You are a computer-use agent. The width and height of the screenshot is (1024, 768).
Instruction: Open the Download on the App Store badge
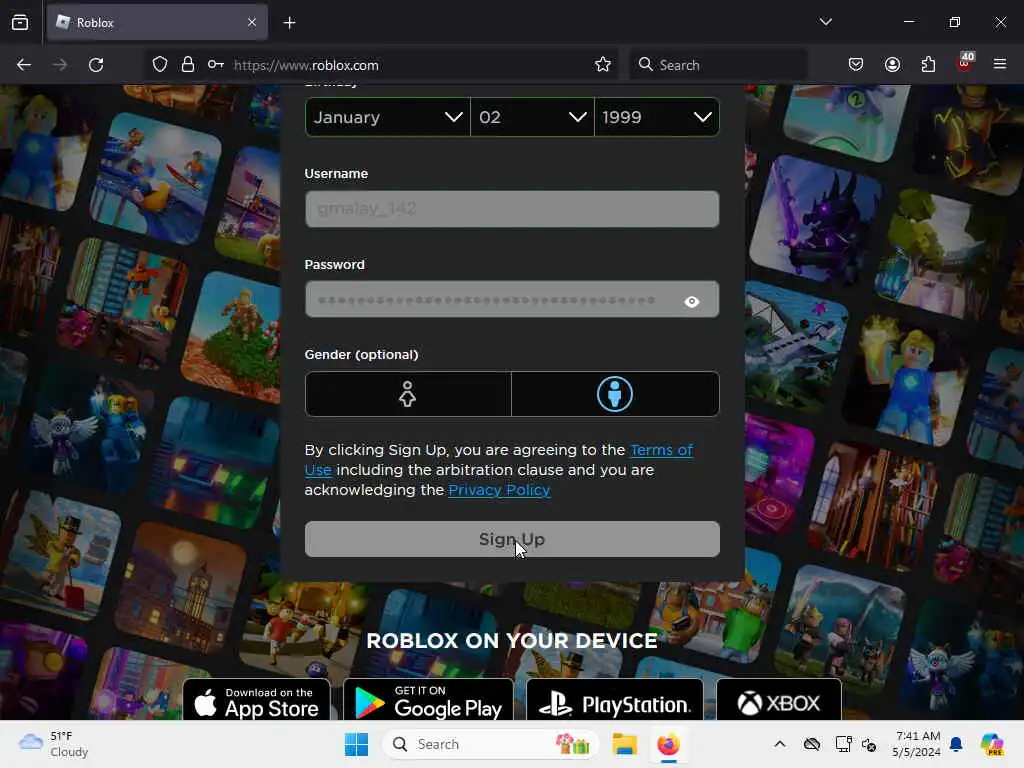(257, 701)
